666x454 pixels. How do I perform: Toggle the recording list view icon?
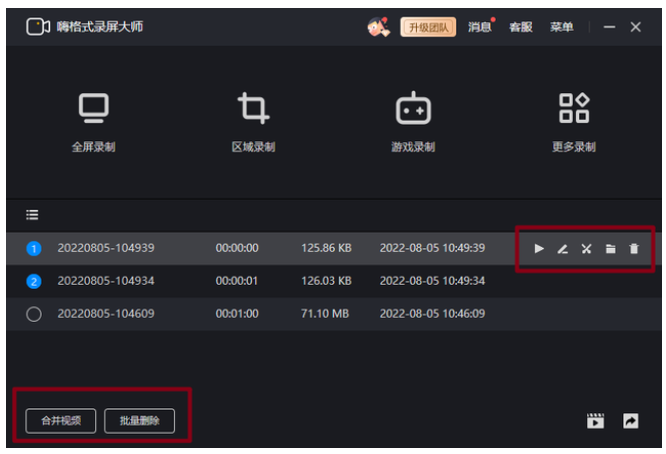[32, 214]
